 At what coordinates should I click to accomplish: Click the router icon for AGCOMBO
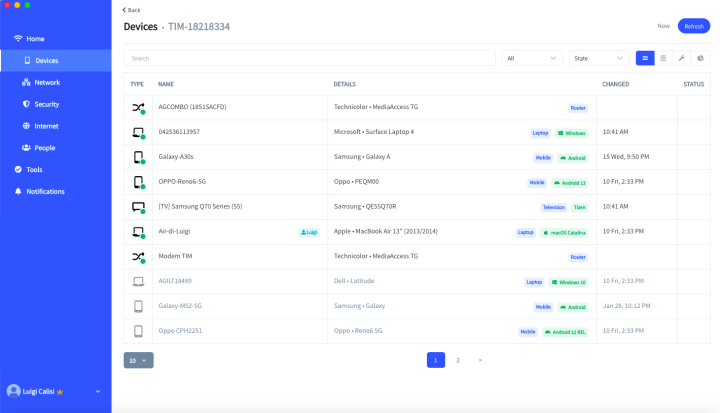pyautogui.click(x=138, y=107)
